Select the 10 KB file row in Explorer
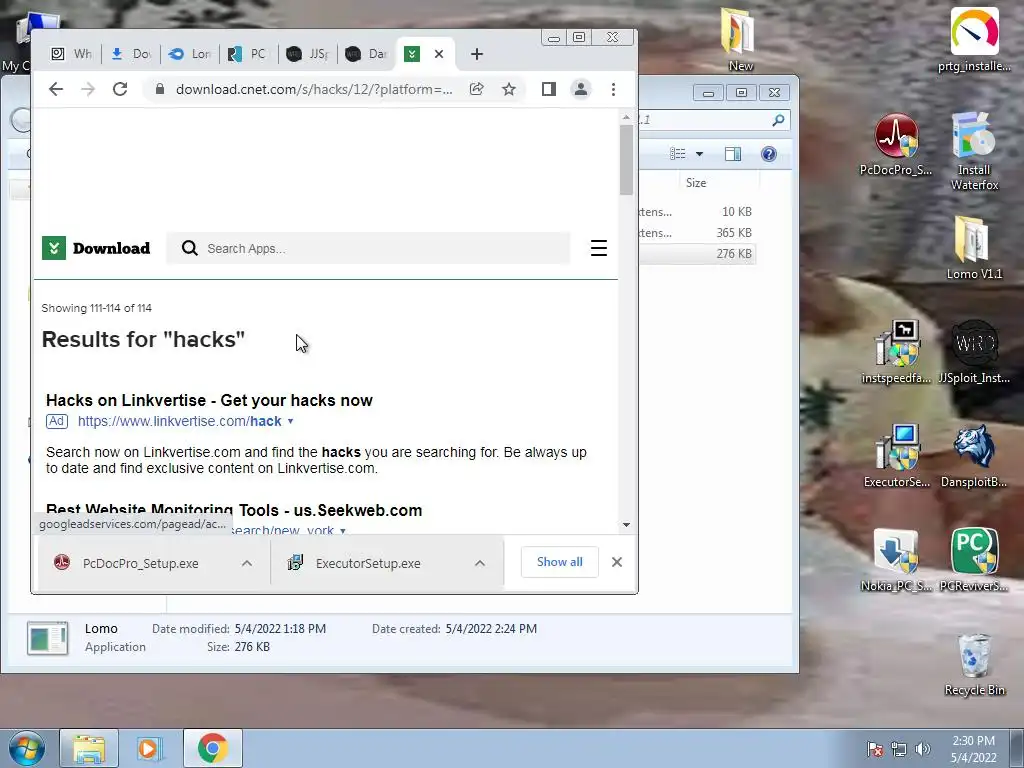The width and height of the screenshot is (1024, 768). click(x=697, y=212)
